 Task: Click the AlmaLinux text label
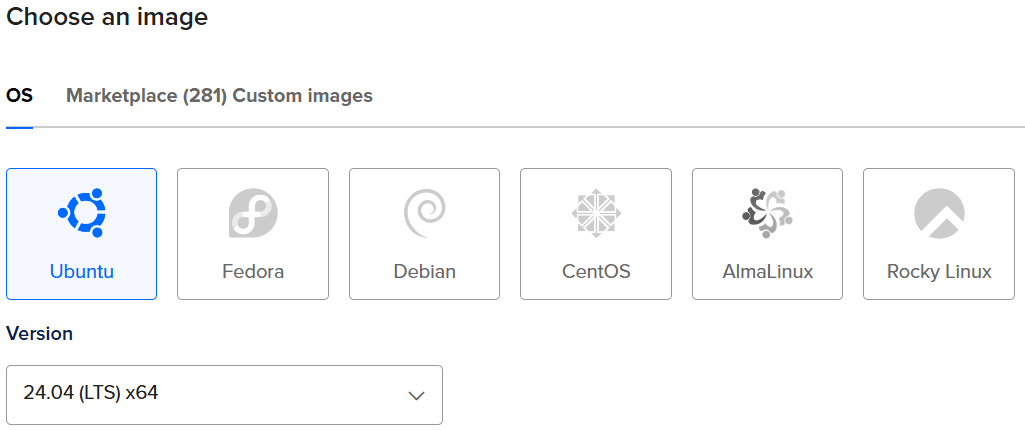(x=767, y=271)
